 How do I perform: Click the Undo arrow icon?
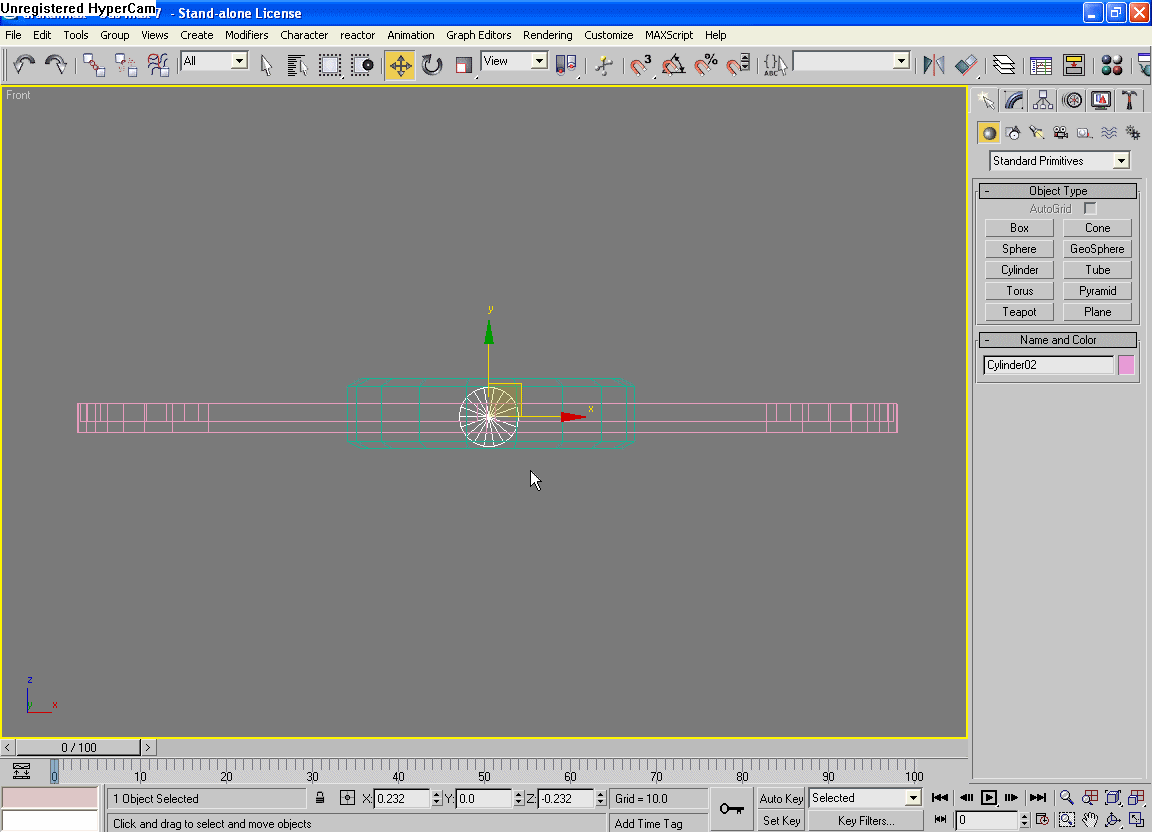(x=24, y=66)
